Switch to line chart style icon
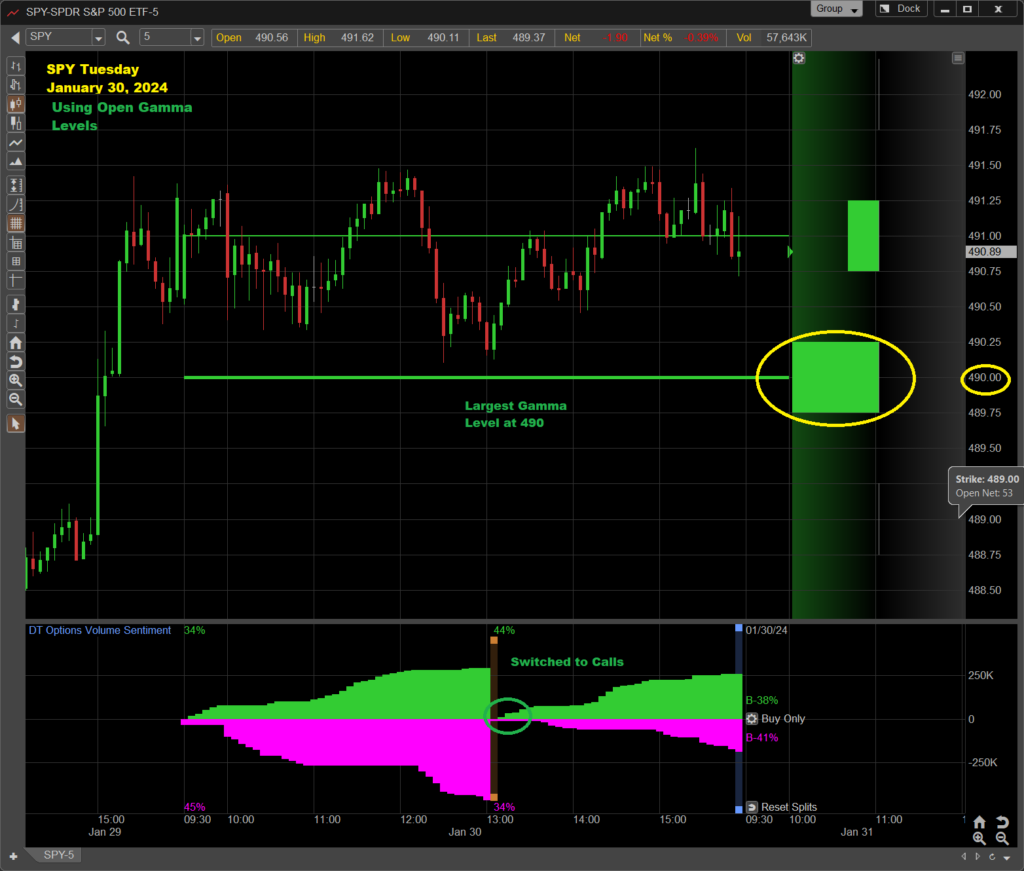This screenshot has height=871, width=1024. pyautogui.click(x=16, y=143)
